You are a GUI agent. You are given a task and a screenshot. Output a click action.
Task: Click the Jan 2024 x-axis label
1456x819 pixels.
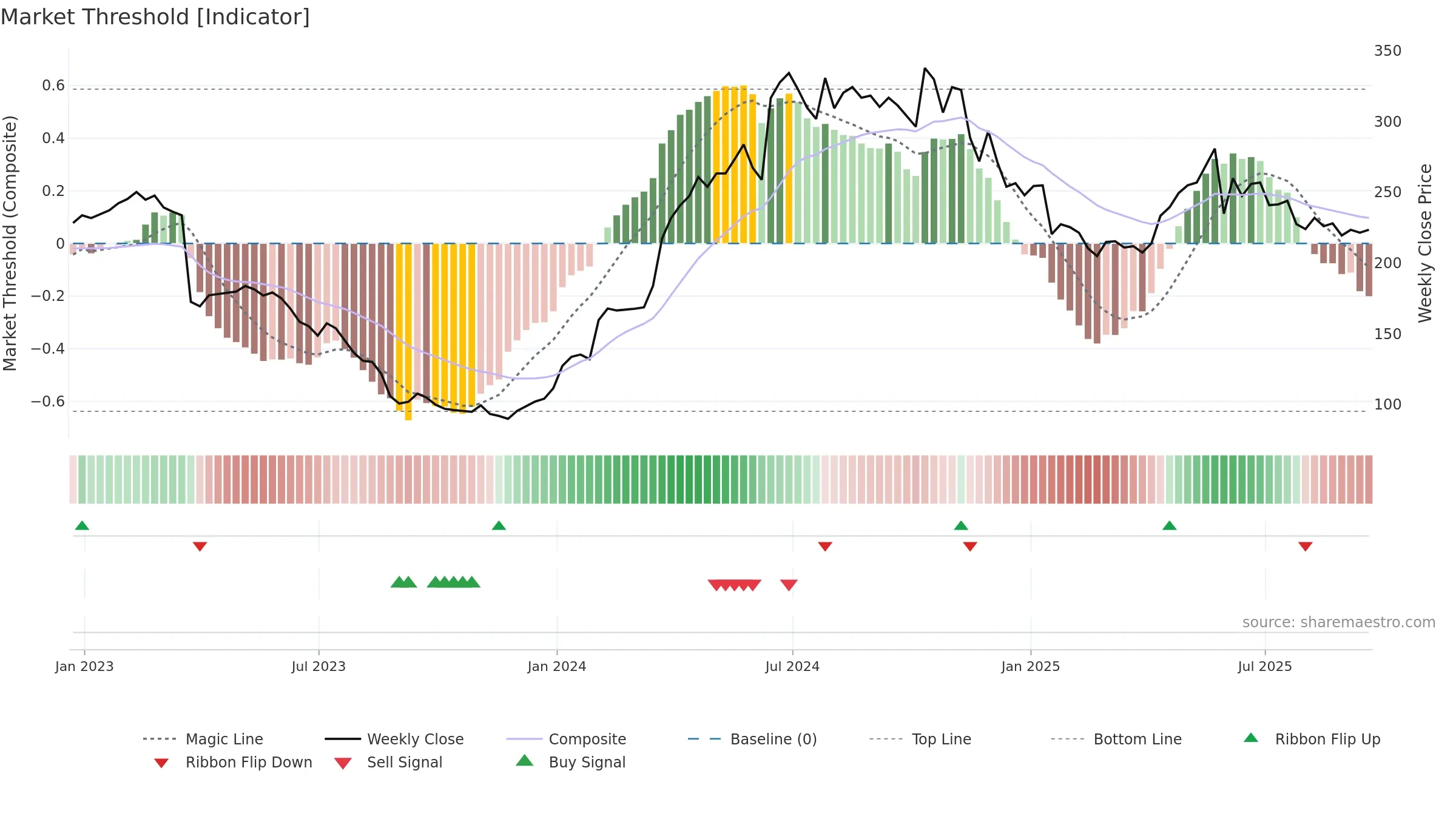[x=557, y=666]
